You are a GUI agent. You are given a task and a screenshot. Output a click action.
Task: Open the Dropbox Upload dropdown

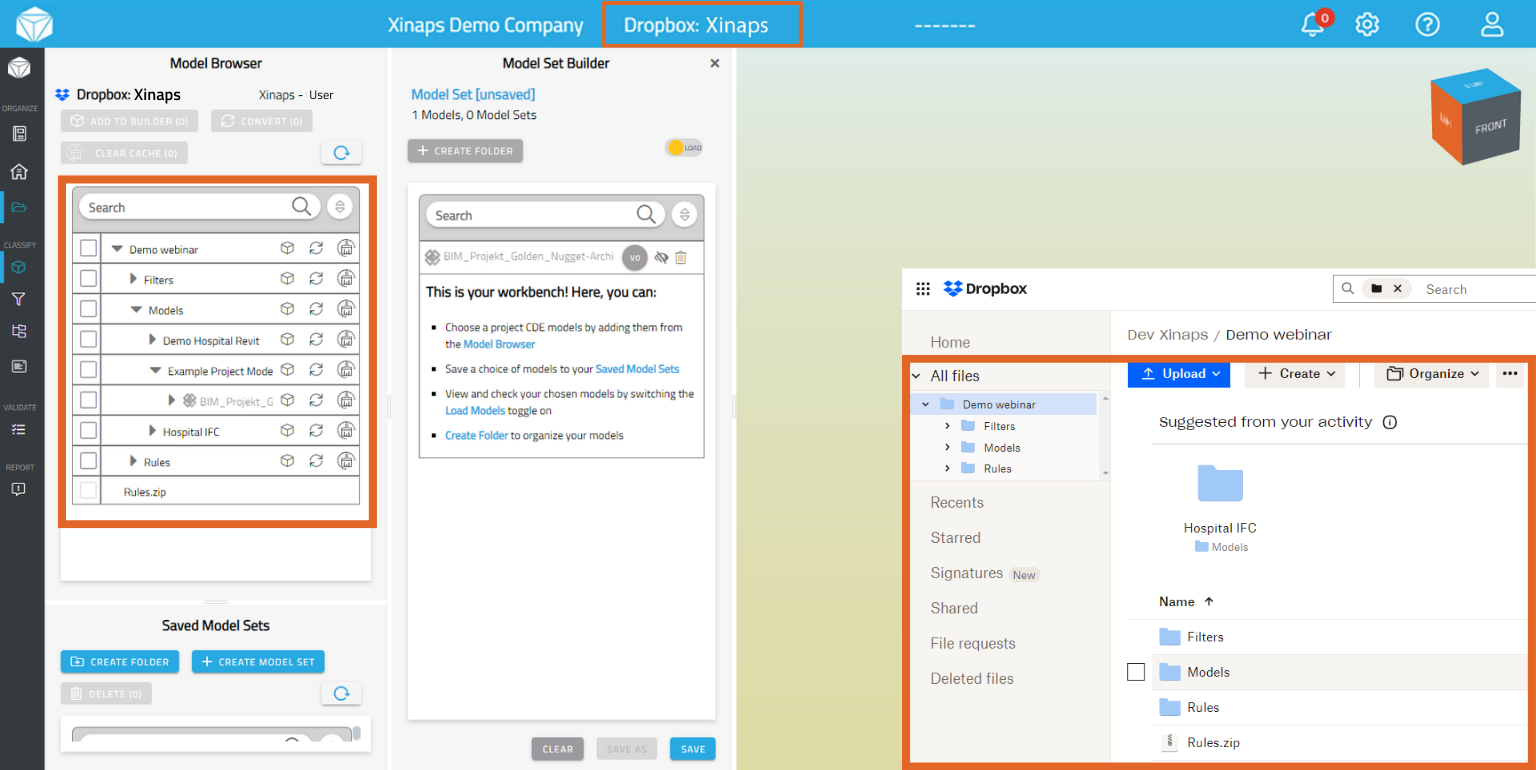pos(1176,373)
